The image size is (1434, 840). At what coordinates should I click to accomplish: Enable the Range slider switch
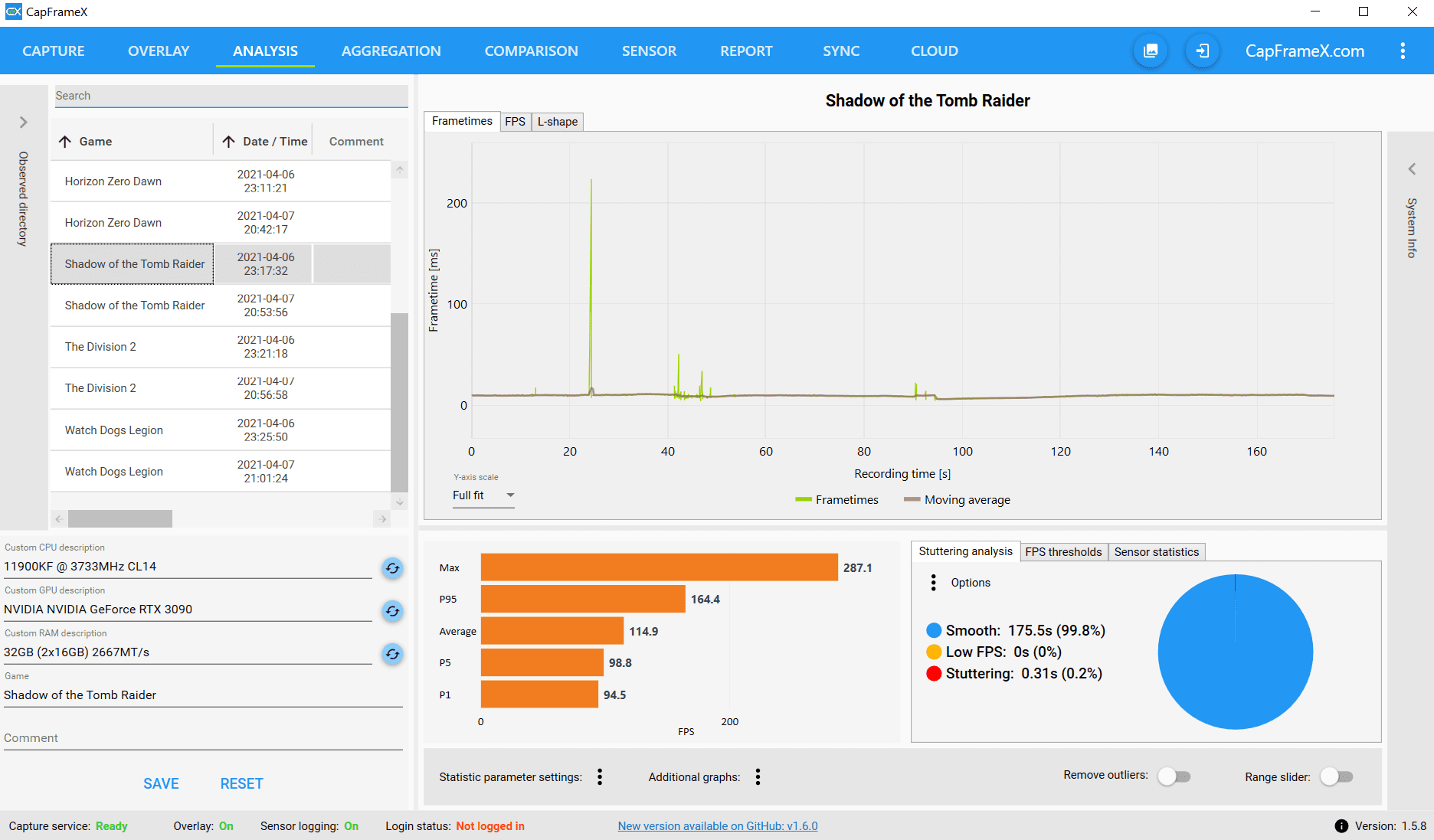[x=1337, y=776]
